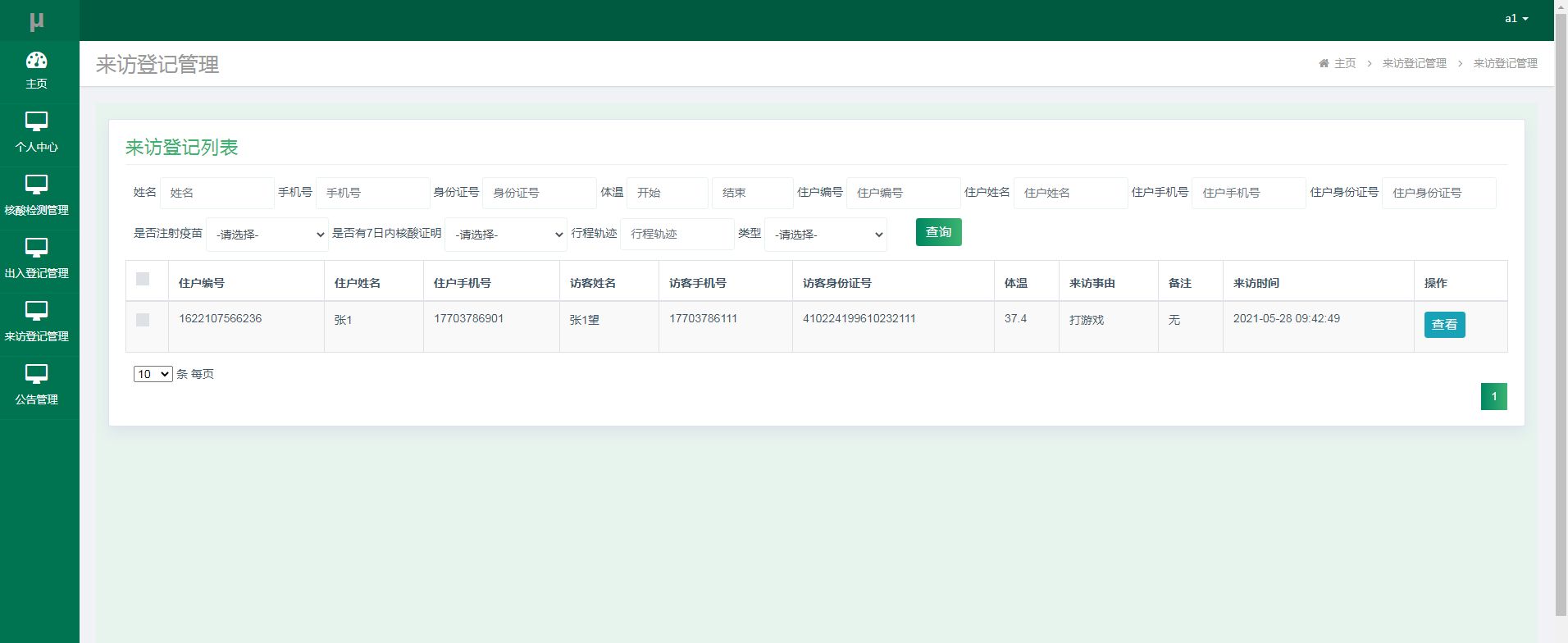This screenshot has width=1568, height=643.
Task: Open 核酸检测管理 monitor icon in sidebar
Action: point(36,185)
